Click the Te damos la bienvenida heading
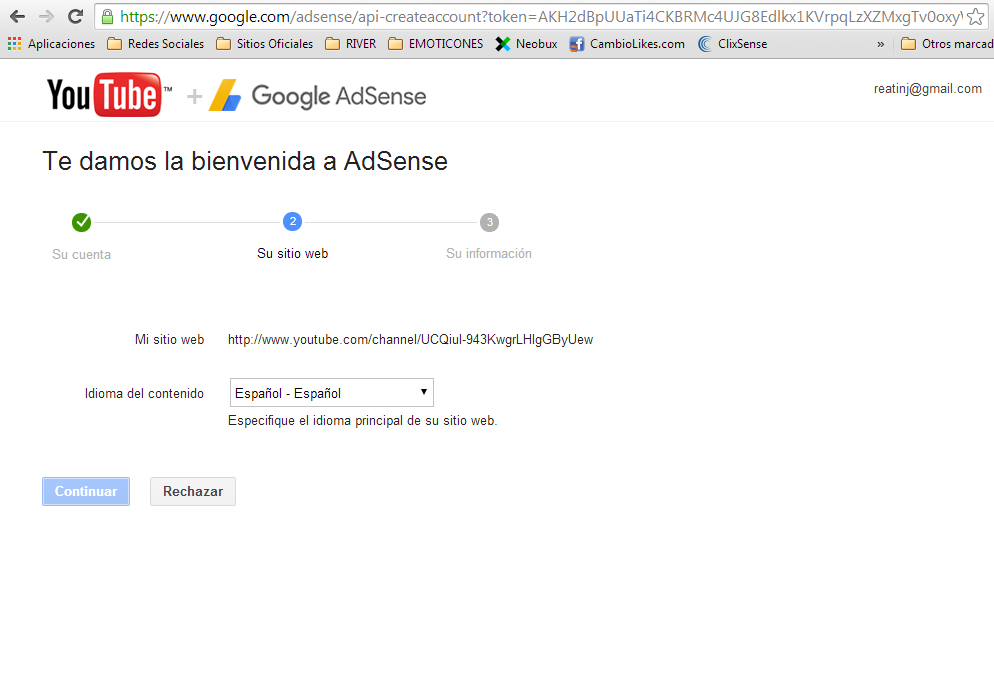 [x=245, y=161]
